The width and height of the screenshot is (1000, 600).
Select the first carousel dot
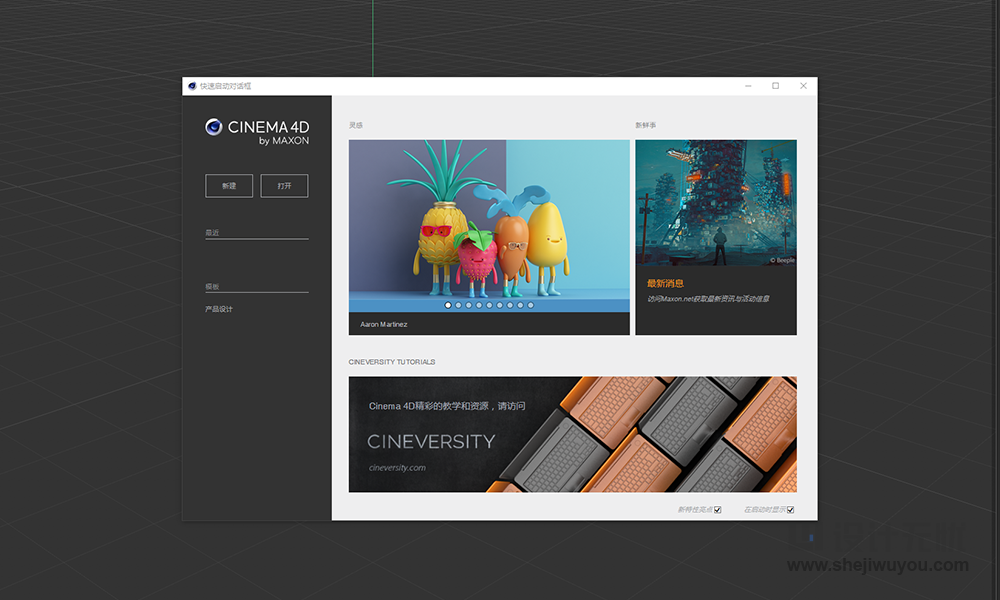(x=448, y=305)
